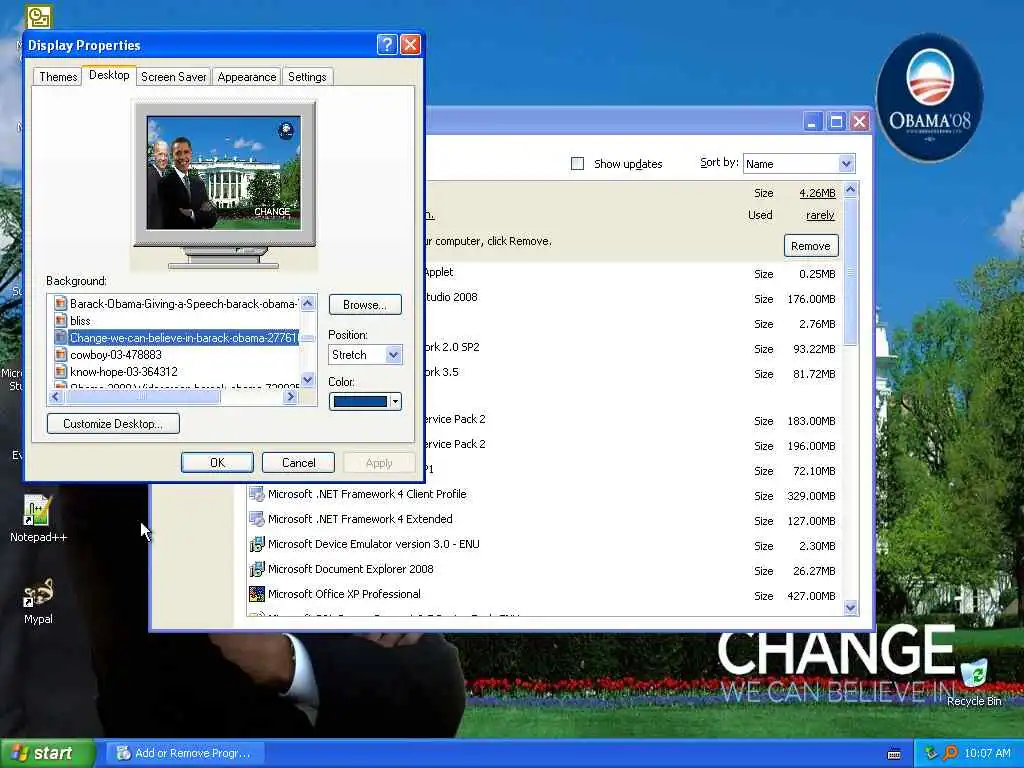This screenshot has height=768, width=1024.
Task: Click the 176.00MB size value
Action: click(x=811, y=298)
